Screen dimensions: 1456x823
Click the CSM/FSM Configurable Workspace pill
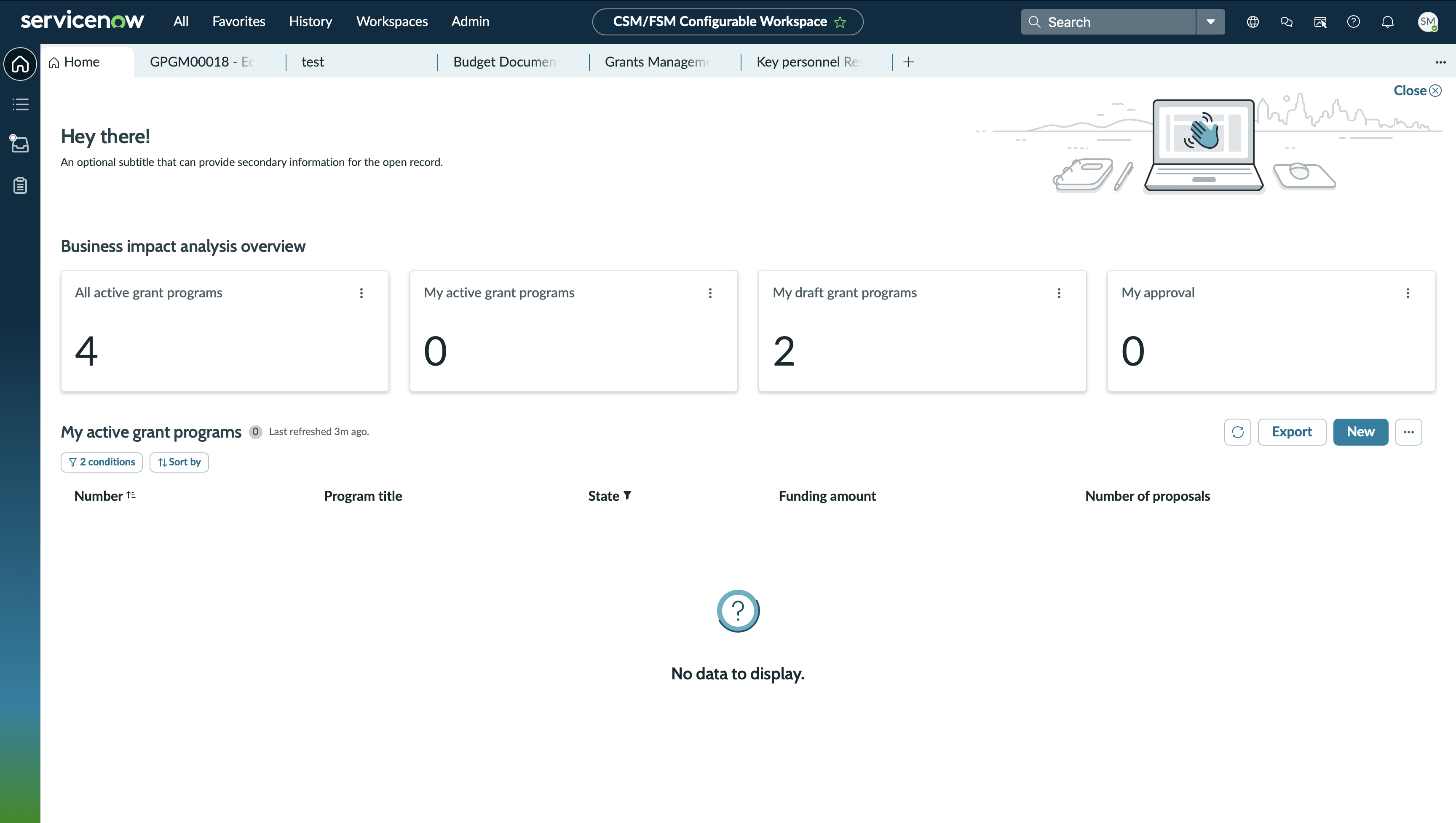(x=728, y=22)
